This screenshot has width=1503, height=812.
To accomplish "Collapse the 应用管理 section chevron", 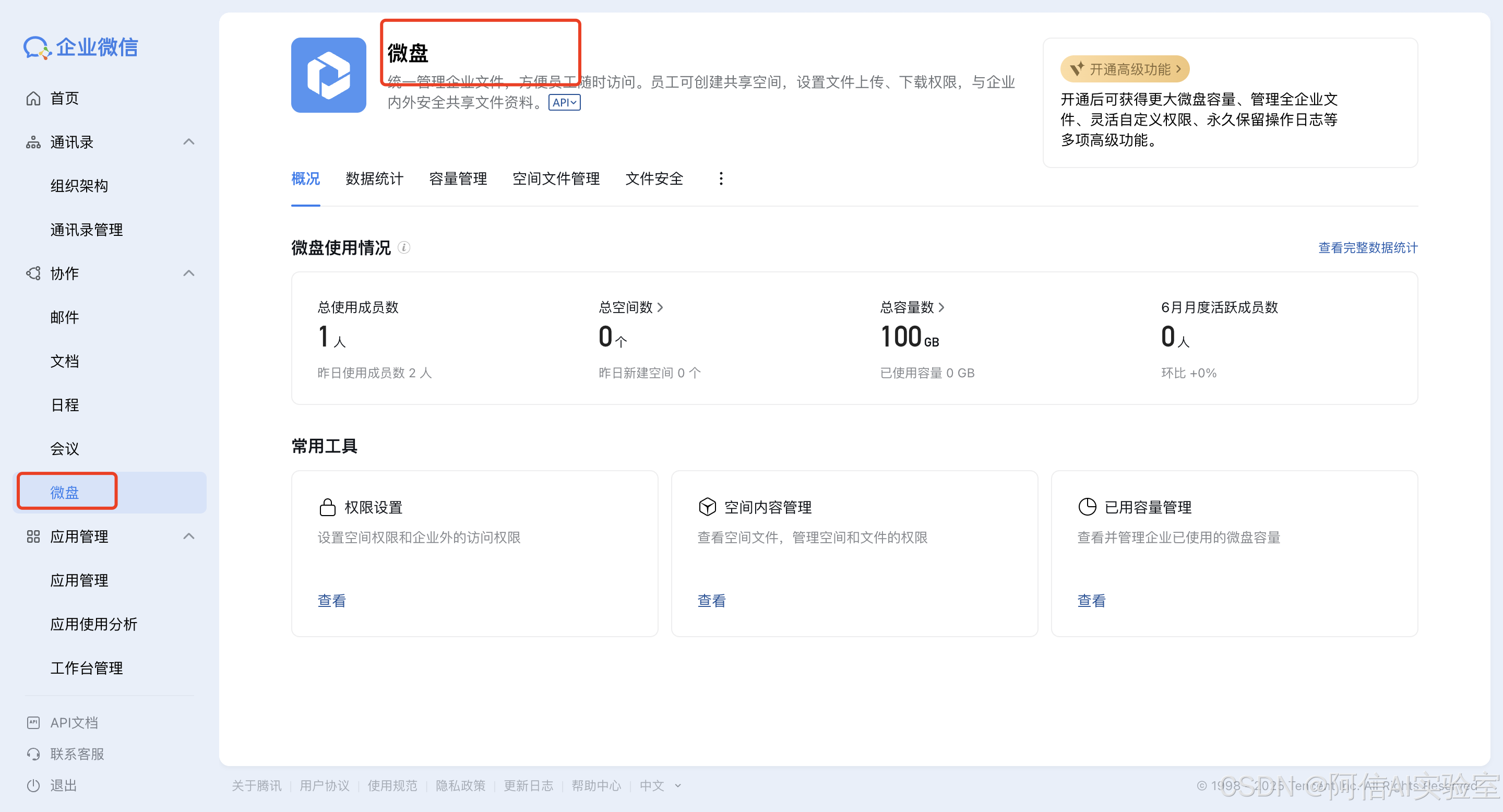I will click(x=188, y=536).
